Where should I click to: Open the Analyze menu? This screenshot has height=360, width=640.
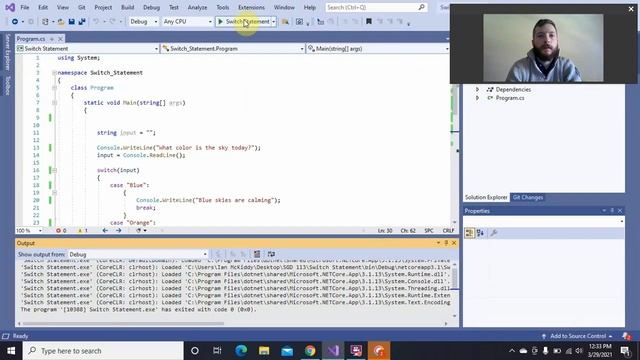click(197, 7)
